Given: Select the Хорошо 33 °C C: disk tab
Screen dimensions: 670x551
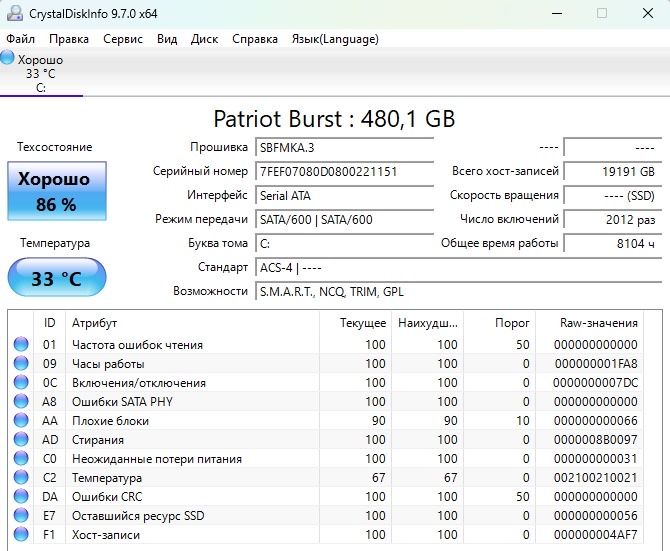Looking at the screenshot, I should coord(41,73).
